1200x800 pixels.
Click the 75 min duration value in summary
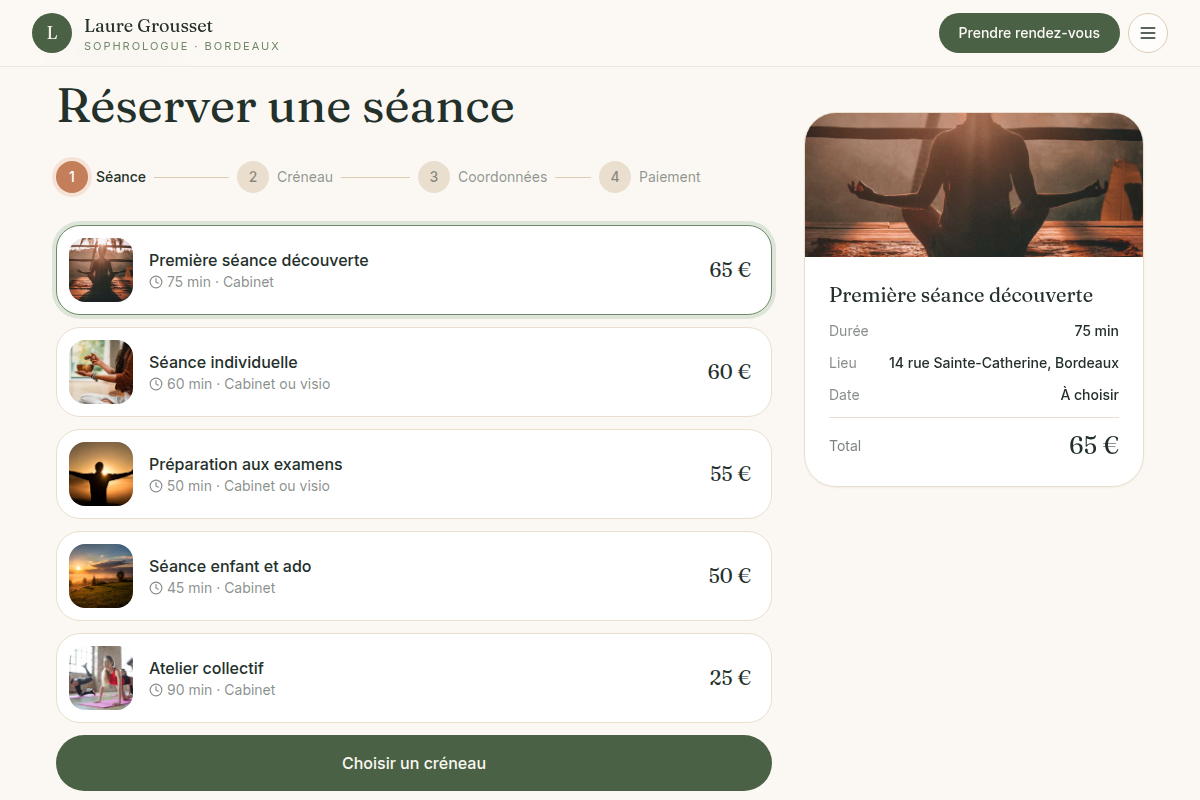(1097, 331)
